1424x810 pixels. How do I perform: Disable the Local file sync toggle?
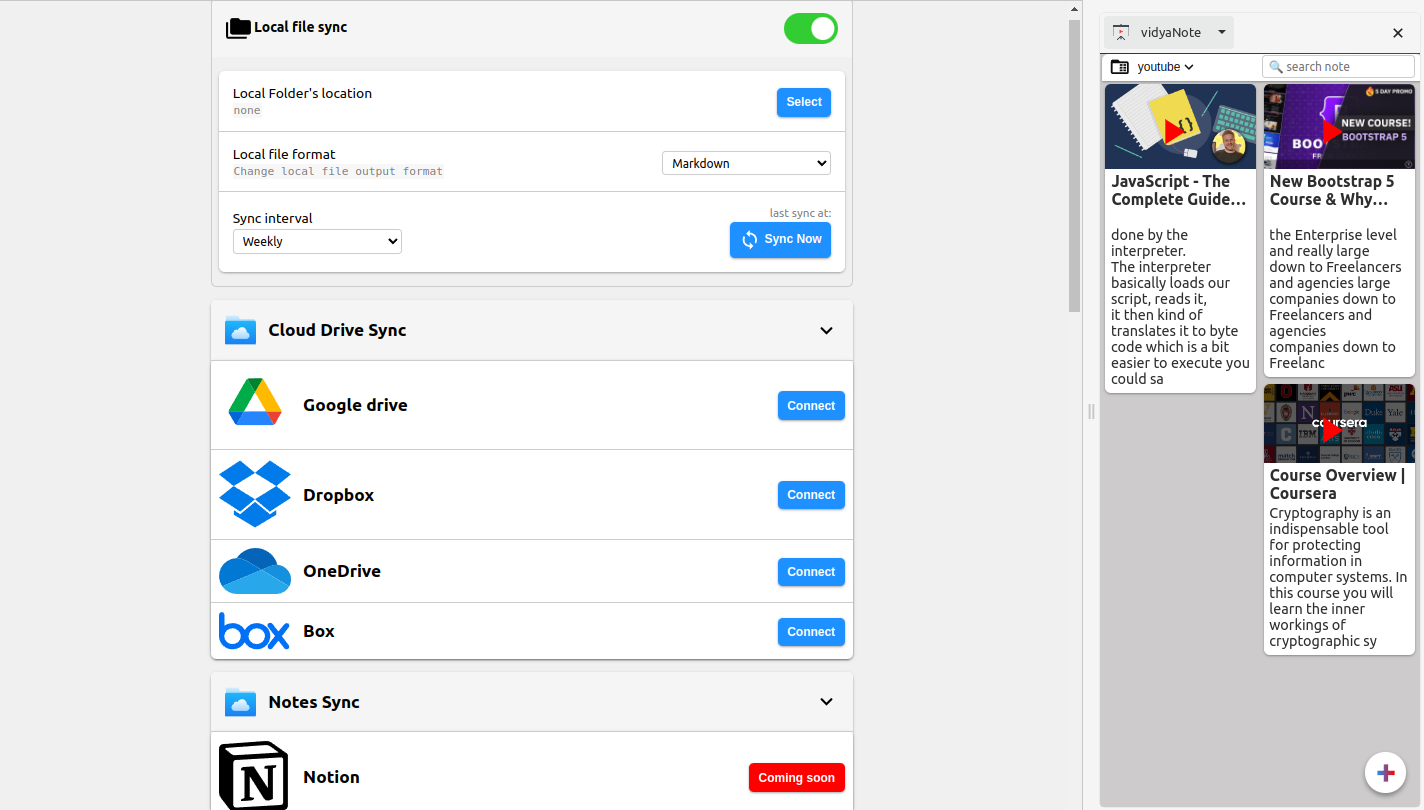point(810,29)
